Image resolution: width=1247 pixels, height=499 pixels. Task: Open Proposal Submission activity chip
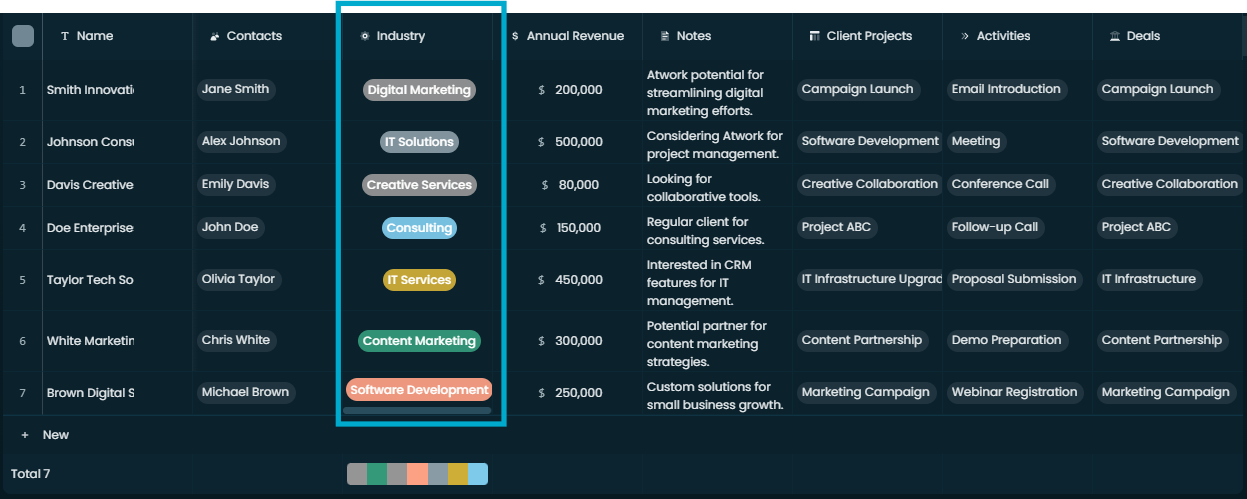click(x=1014, y=279)
